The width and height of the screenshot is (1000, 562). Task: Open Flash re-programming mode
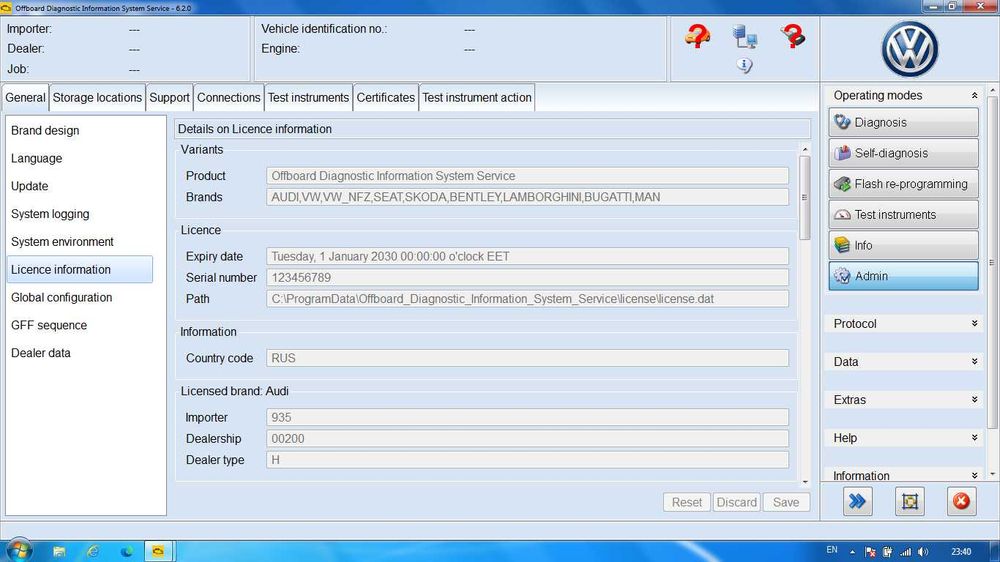[x=903, y=184]
